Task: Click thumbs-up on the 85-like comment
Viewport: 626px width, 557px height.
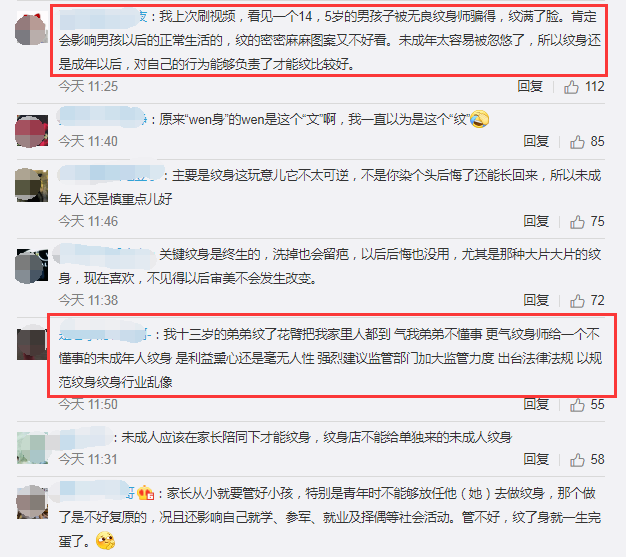Action: point(577,142)
